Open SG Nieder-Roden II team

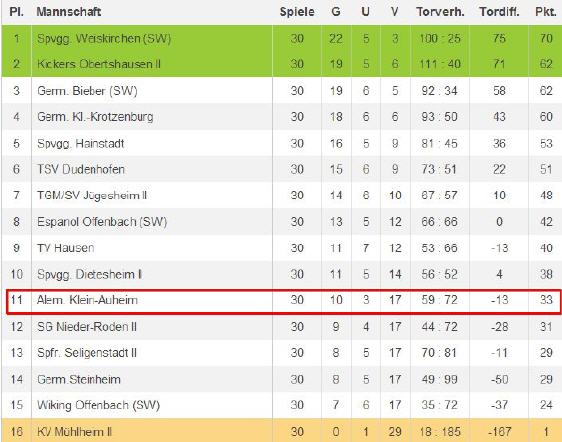click(x=87, y=327)
